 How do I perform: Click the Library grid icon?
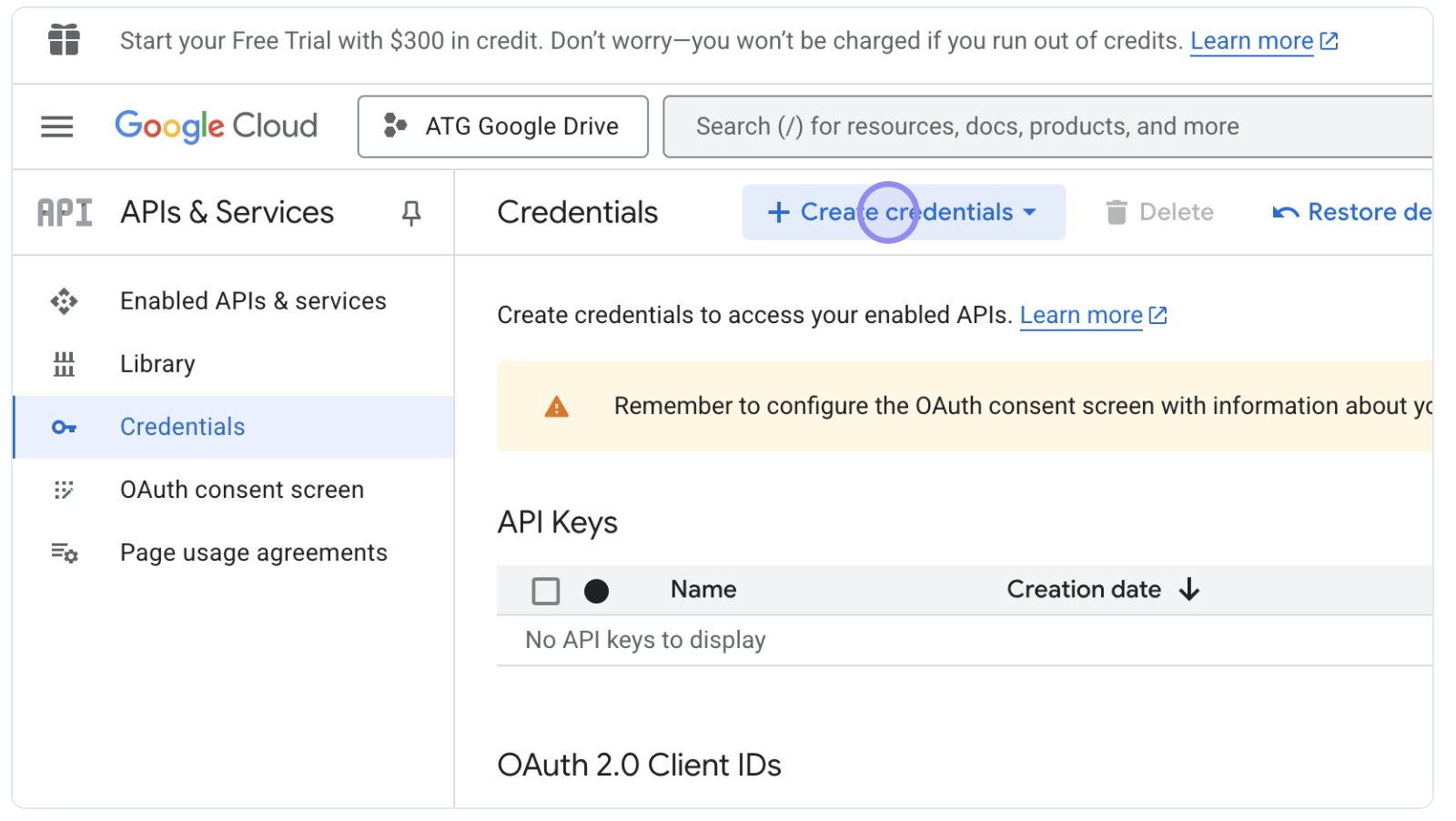[x=63, y=363]
